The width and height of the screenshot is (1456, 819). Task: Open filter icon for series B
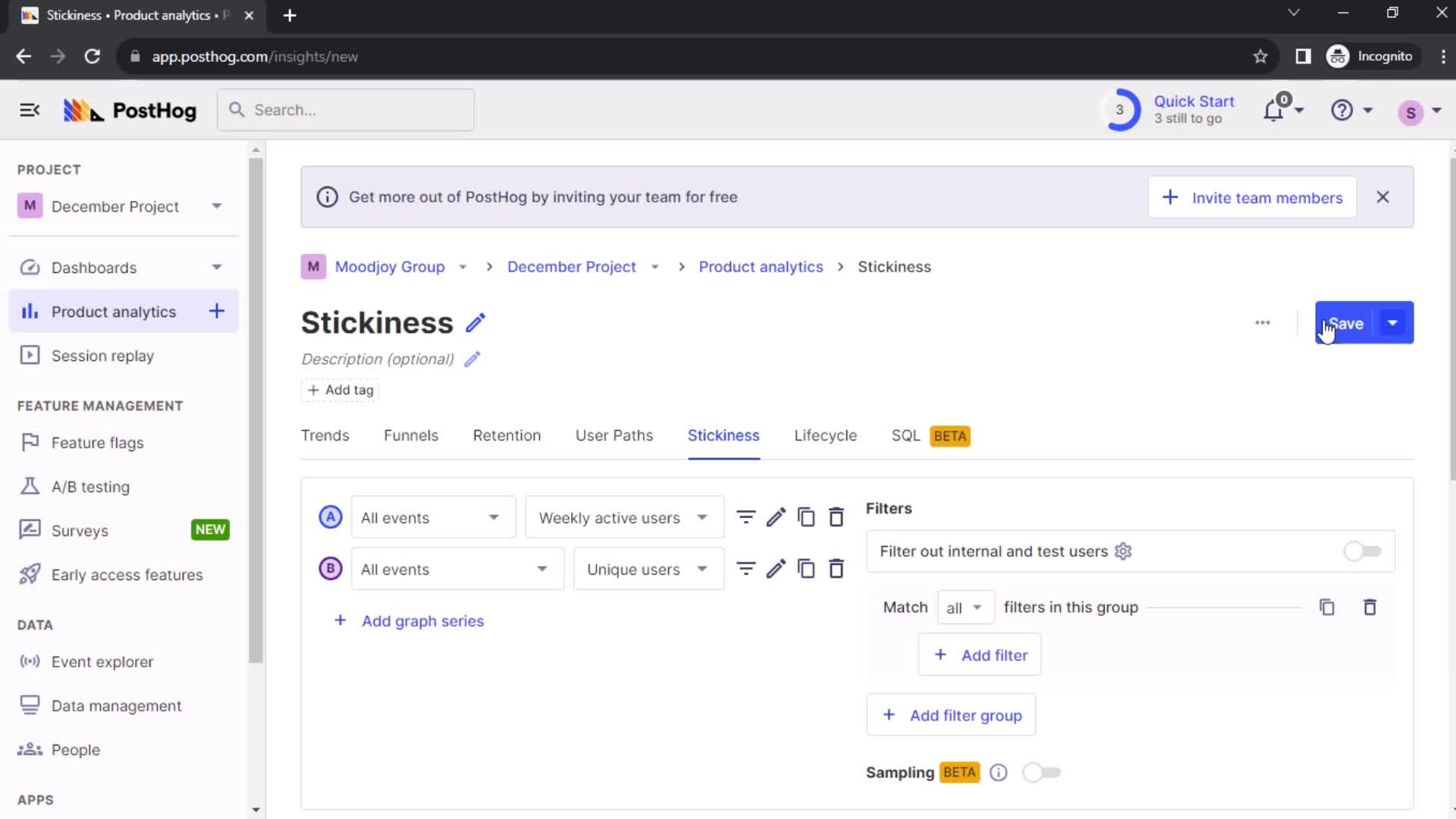pos(746,569)
